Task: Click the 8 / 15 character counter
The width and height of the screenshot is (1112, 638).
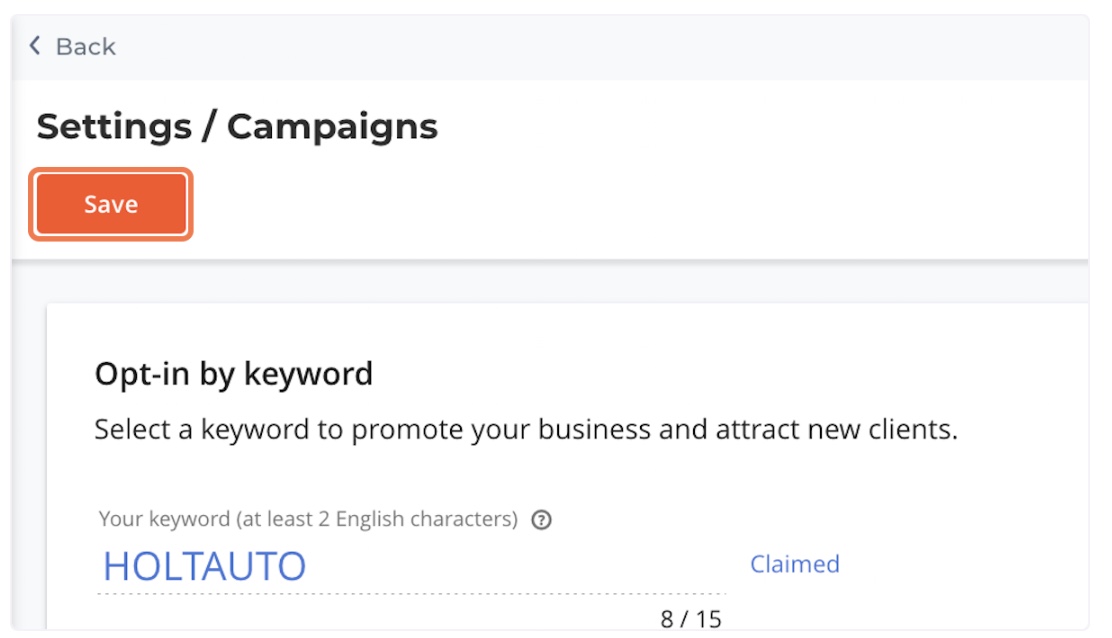Action: click(691, 619)
